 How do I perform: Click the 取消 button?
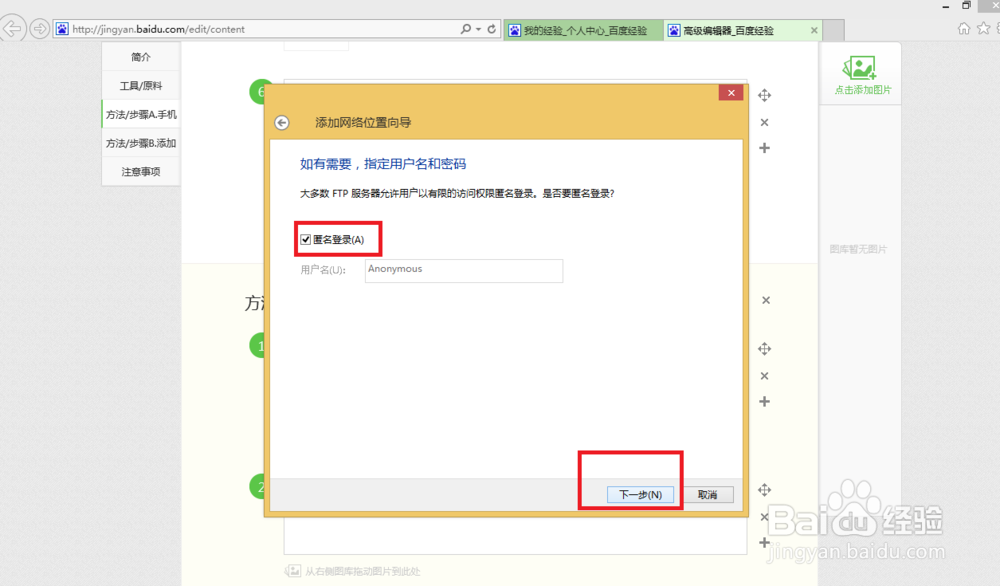pos(708,494)
